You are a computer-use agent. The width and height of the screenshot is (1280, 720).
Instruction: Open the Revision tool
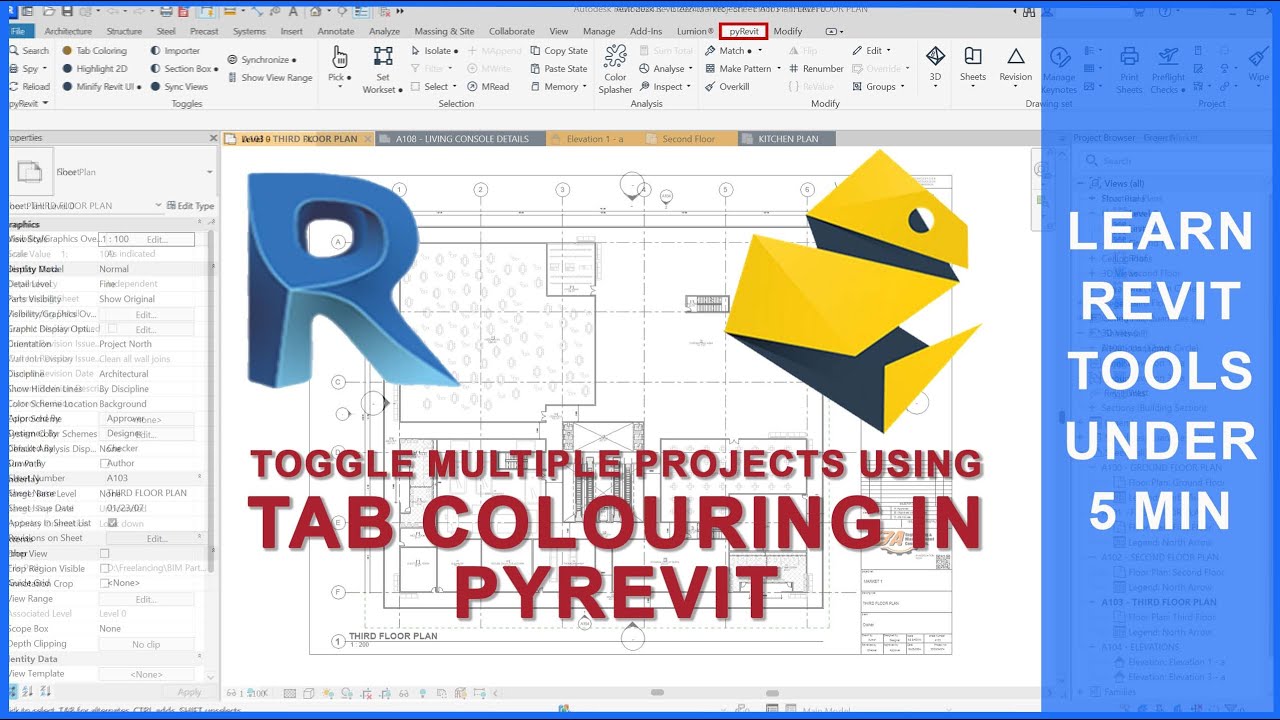pyautogui.click(x=1016, y=65)
